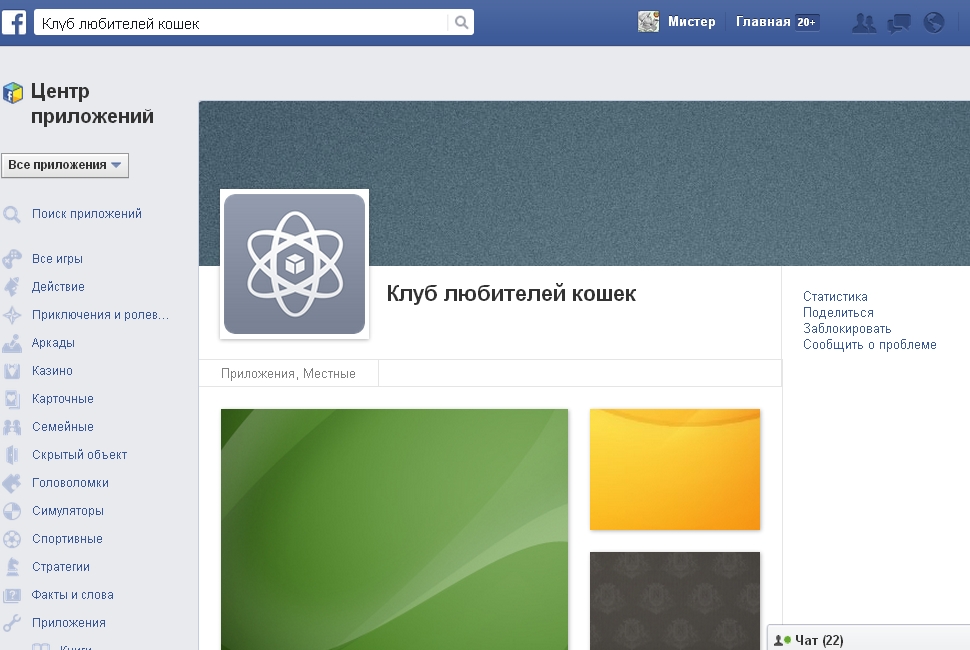Open the notifications globe icon
970x650 pixels.
click(x=934, y=23)
